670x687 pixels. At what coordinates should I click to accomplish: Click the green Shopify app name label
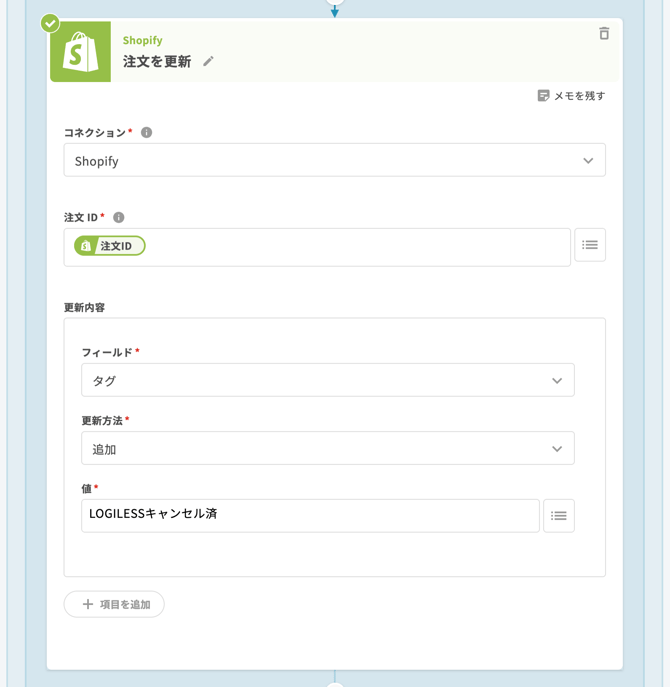point(143,41)
